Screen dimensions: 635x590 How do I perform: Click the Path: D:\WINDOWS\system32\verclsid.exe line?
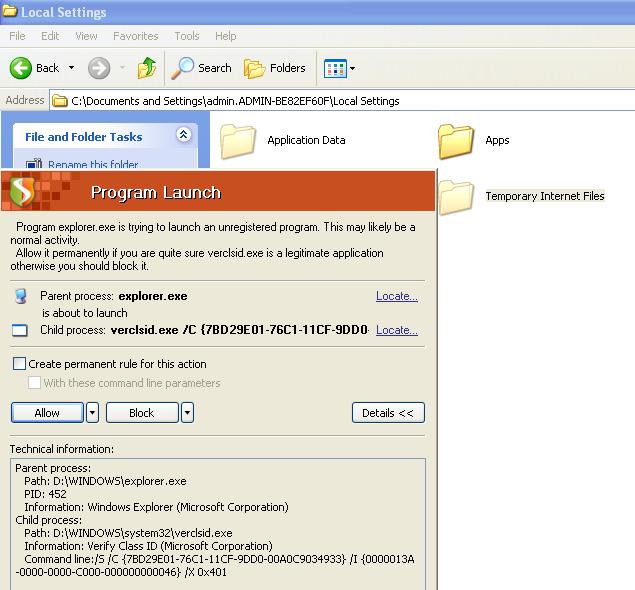pyautogui.click(x=128, y=533)
